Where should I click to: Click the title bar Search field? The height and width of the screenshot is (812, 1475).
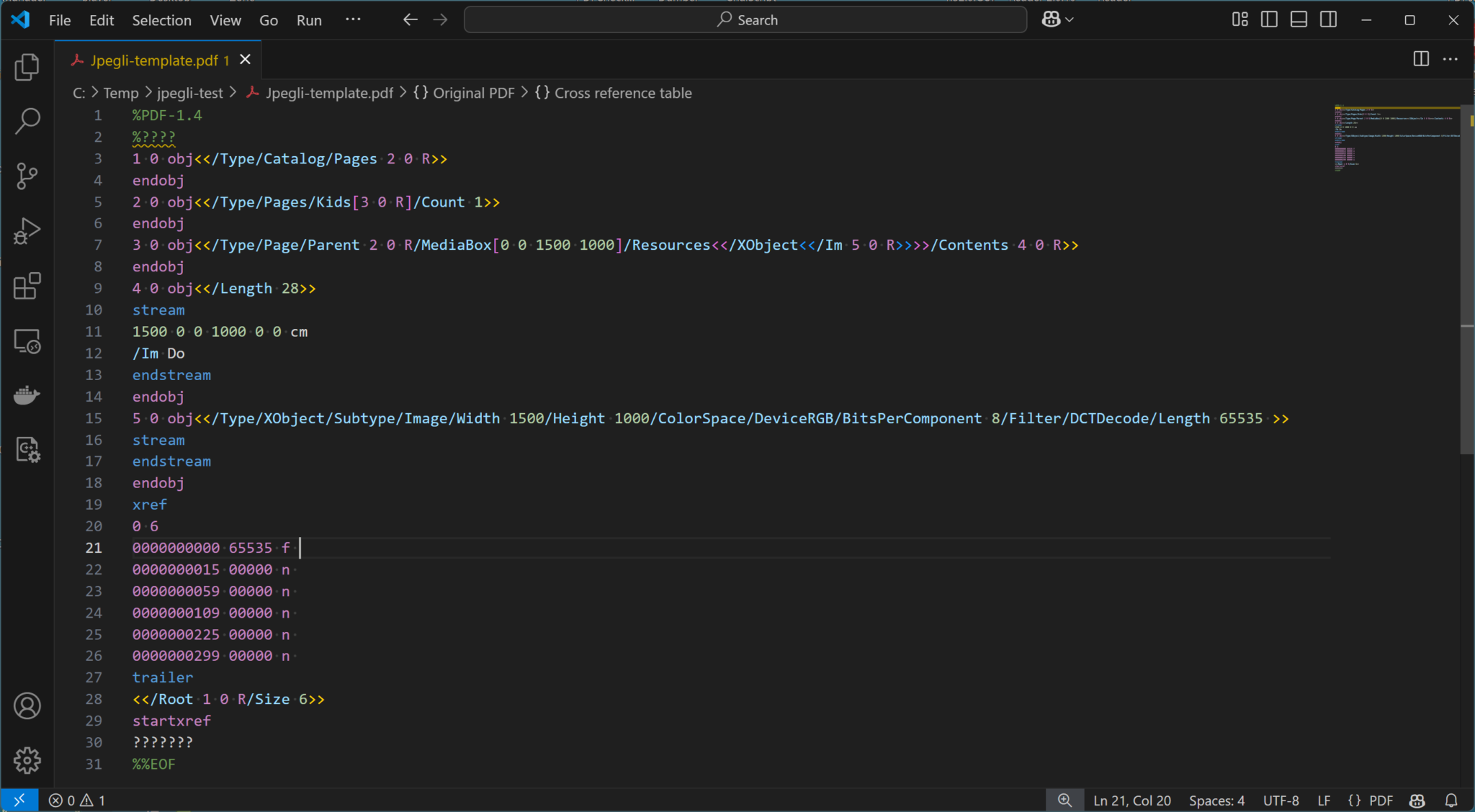tap(745, 20)
